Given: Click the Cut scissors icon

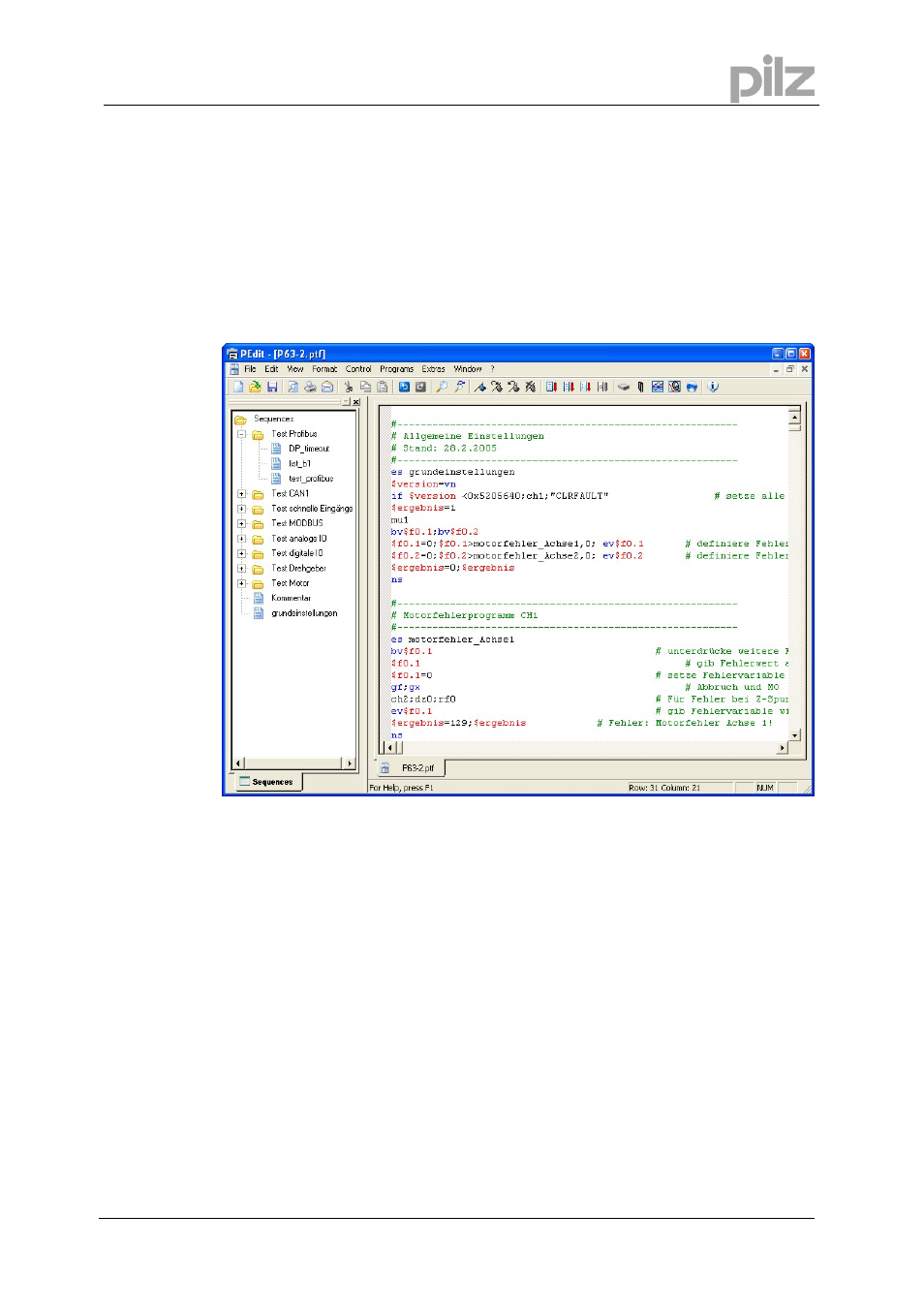Looking at the screenshot, I should coord(349,387).
